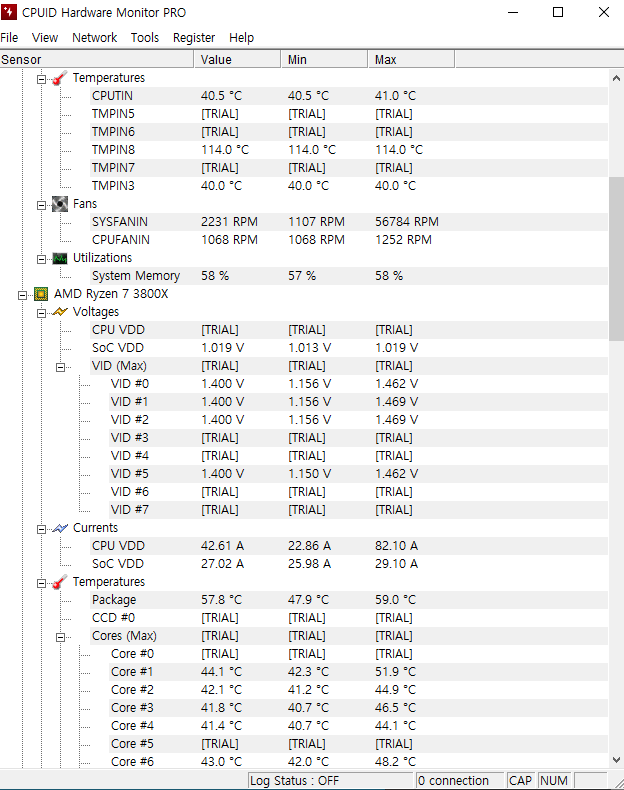
Task: Click the vertical scrollbar thumb
Action: click(616, 258)
